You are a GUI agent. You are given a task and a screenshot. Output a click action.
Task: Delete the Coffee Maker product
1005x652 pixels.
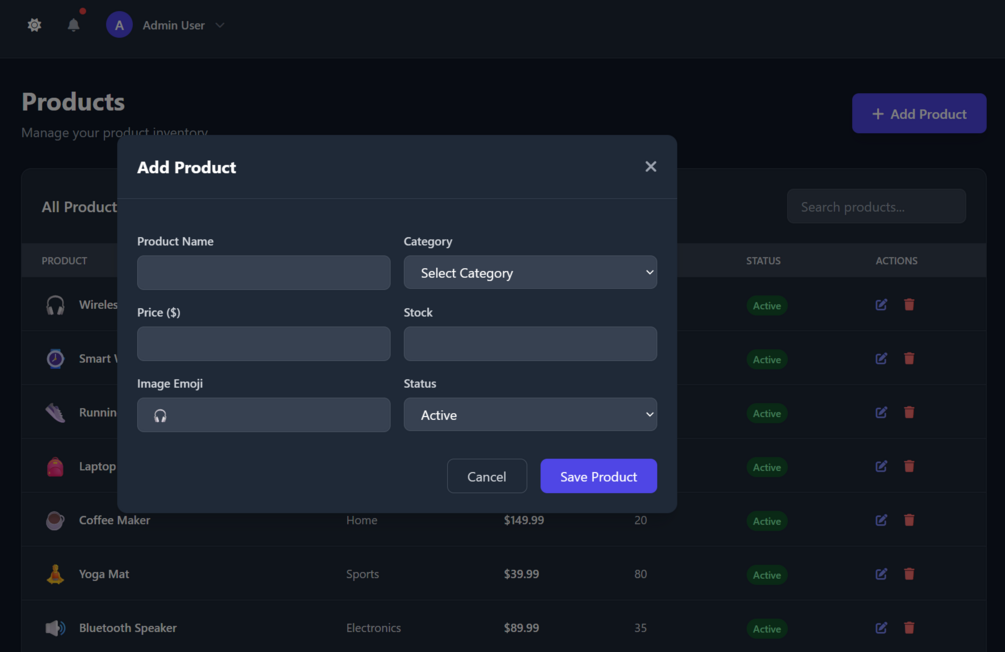point(909,520)
